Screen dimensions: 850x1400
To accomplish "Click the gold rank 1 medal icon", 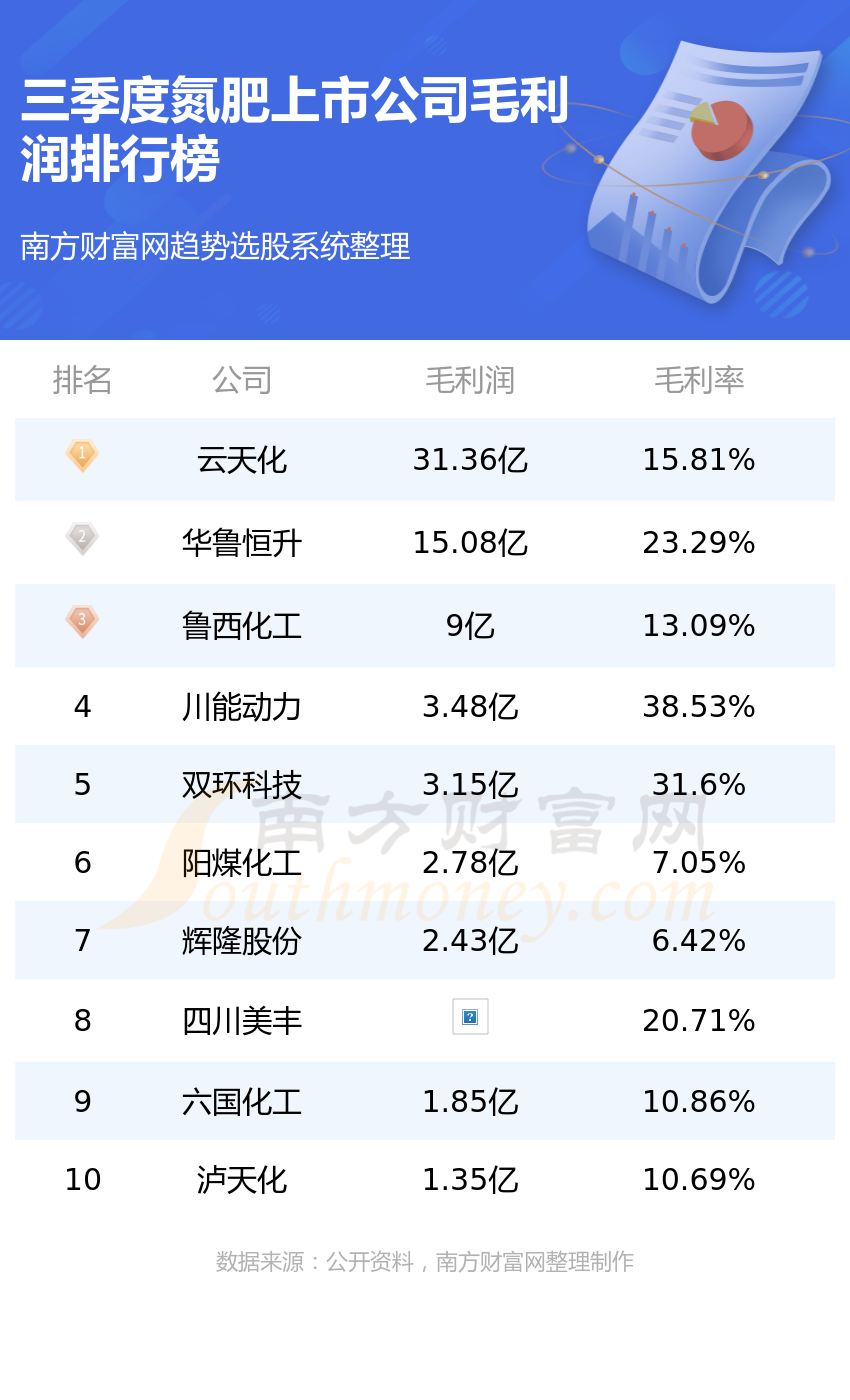I will tap(82, 455).
